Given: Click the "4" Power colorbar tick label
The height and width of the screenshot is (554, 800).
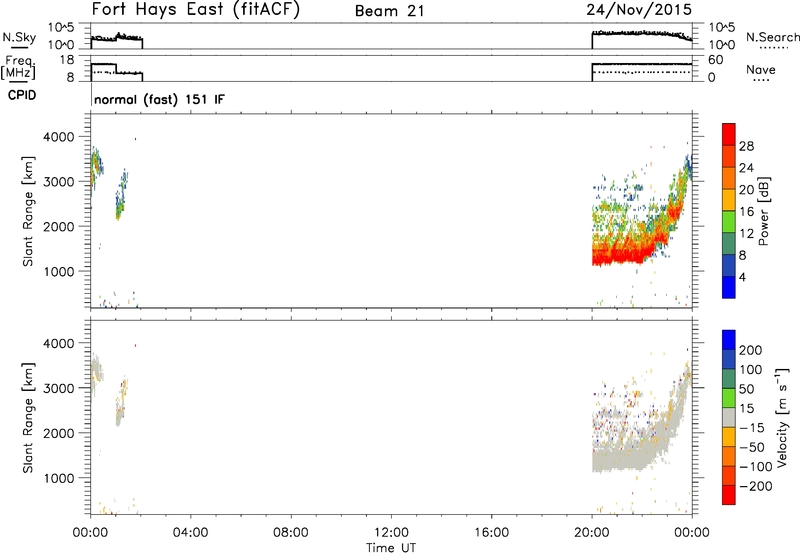Looking at the screenshot, I should click(x=742, y=277).
